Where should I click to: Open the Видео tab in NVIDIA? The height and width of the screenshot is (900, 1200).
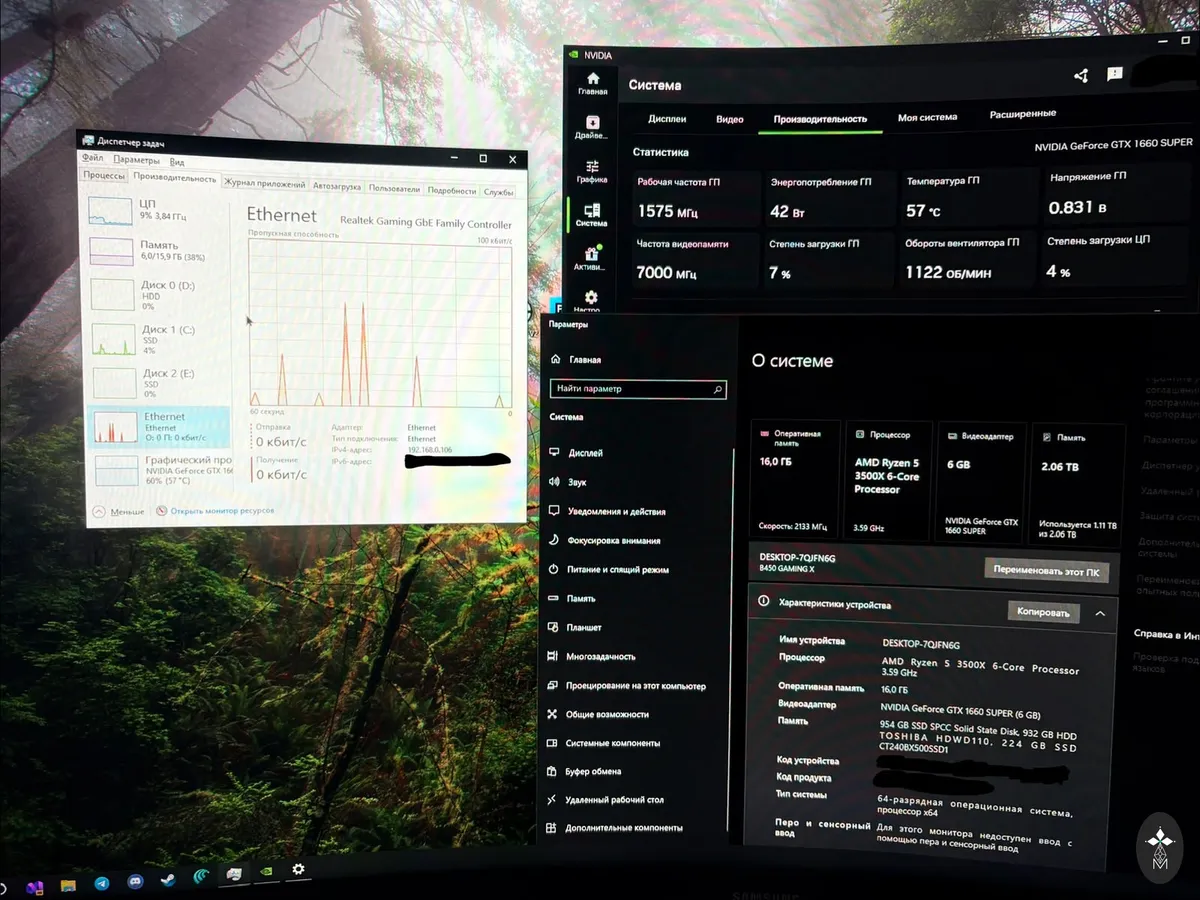coord(730,119)
